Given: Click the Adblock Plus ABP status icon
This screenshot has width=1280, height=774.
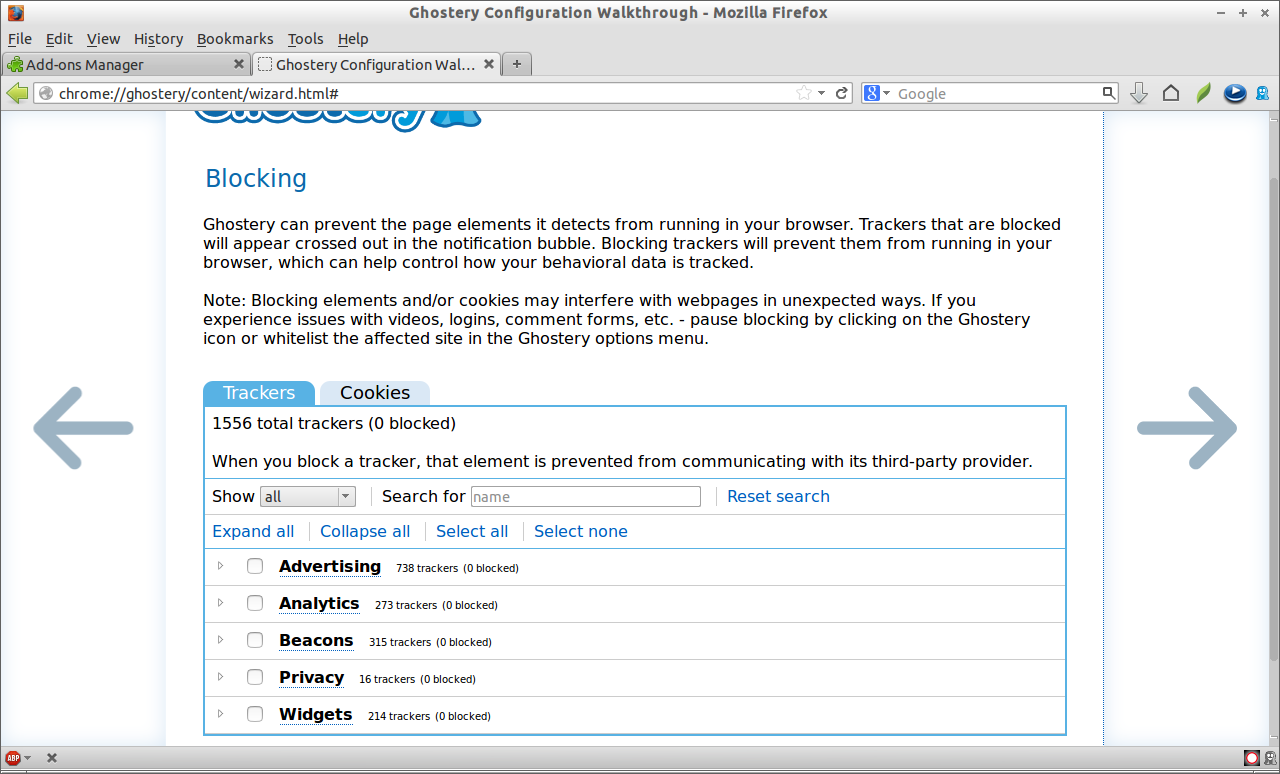Looking at the screenshot, I should click(x=13, y=758).
